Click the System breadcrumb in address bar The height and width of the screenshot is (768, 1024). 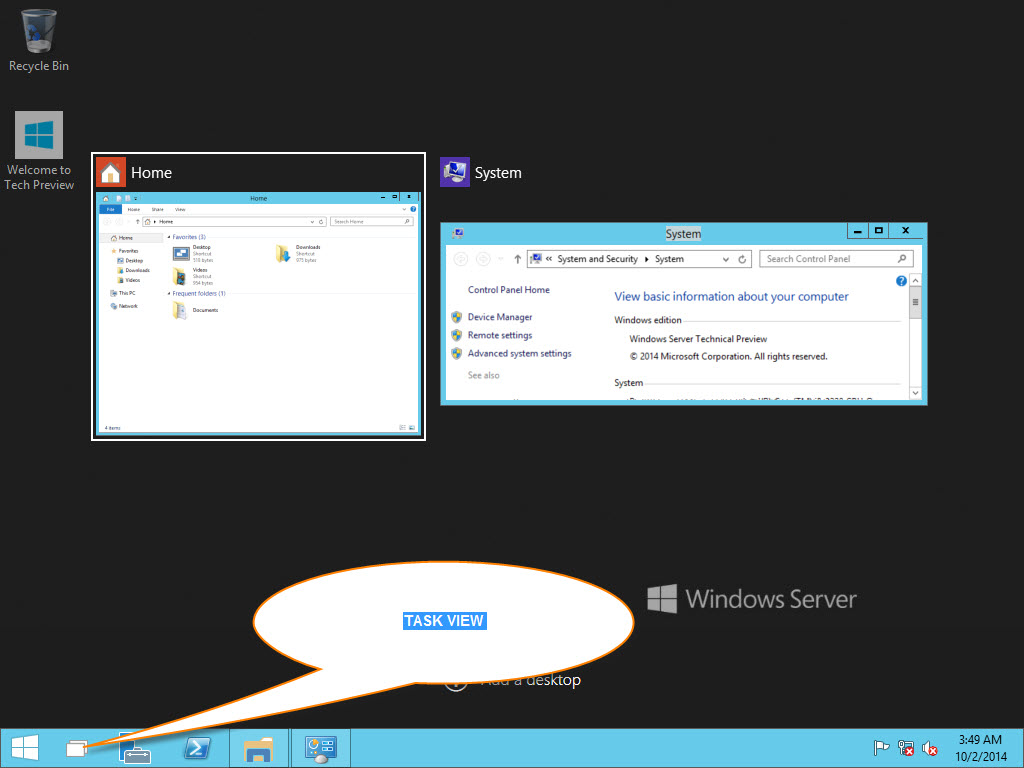[669, 259]
